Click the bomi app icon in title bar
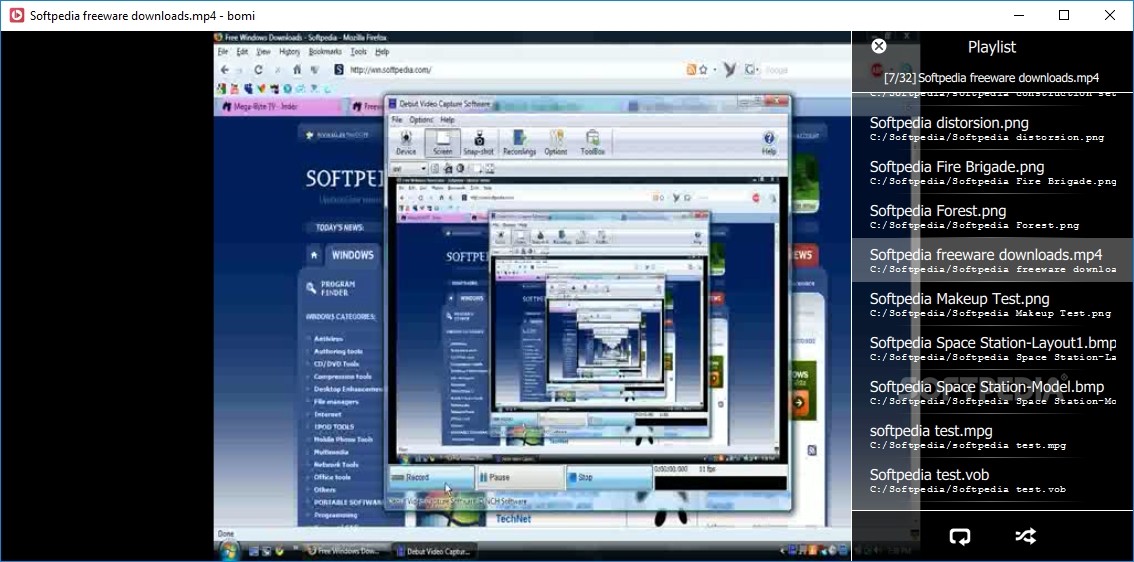 [15, 15]
